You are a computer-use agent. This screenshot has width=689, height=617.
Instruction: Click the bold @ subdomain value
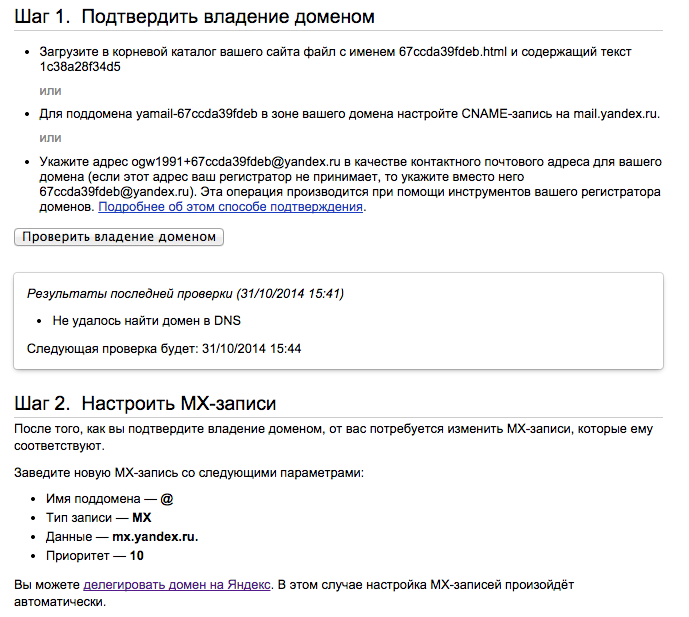coord(167,499)
